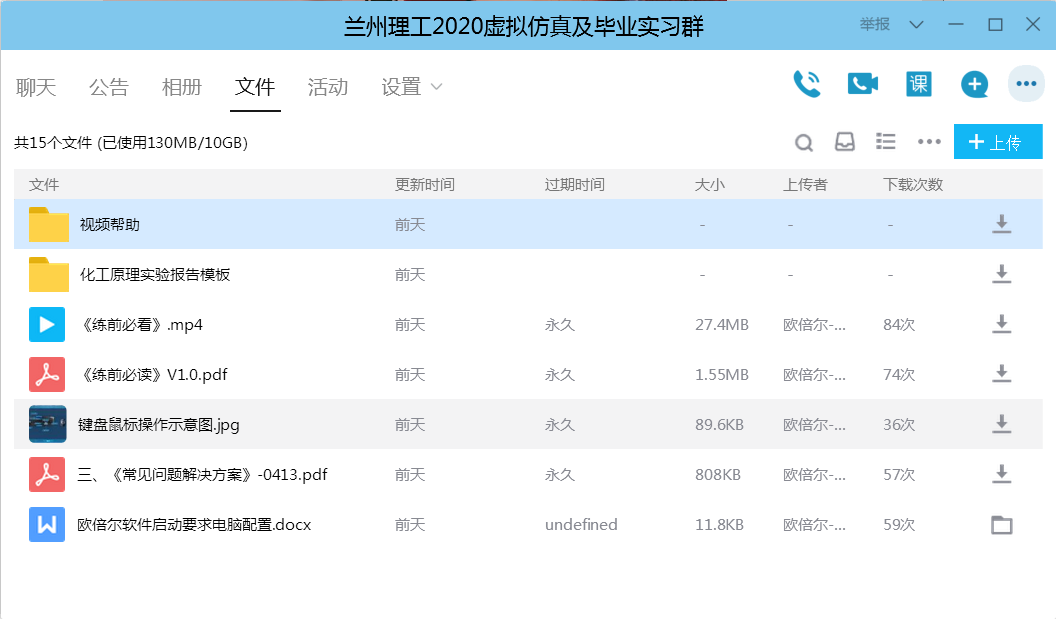The width and height of the screenshot is (1056, 619).
Task: Click the file search magnifier icon
Action: [x=804, y=143]
